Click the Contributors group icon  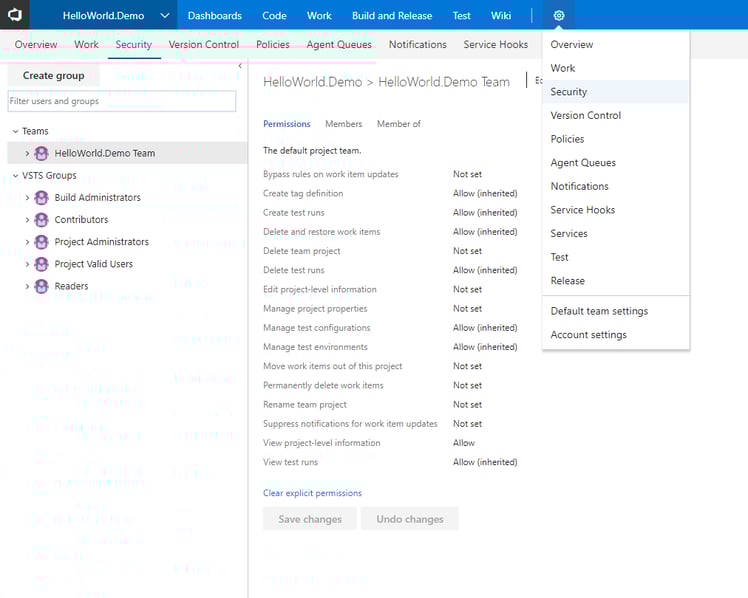42,220
